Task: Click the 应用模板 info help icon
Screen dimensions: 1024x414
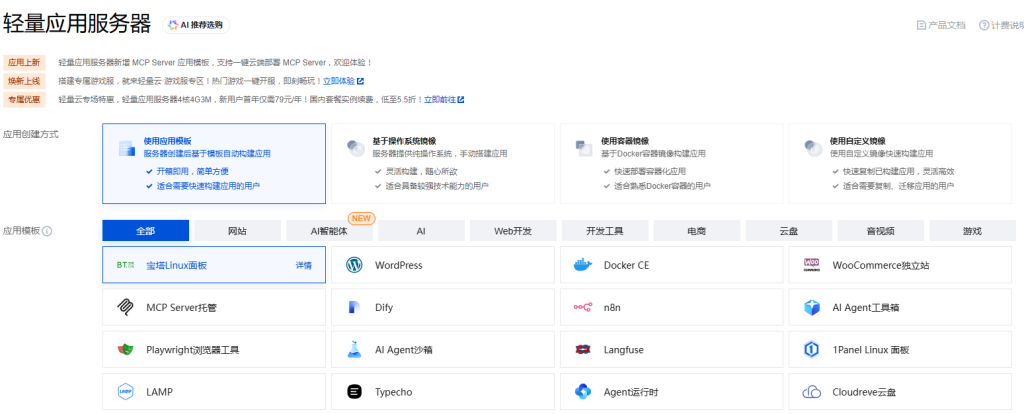Action: [47, 231]
